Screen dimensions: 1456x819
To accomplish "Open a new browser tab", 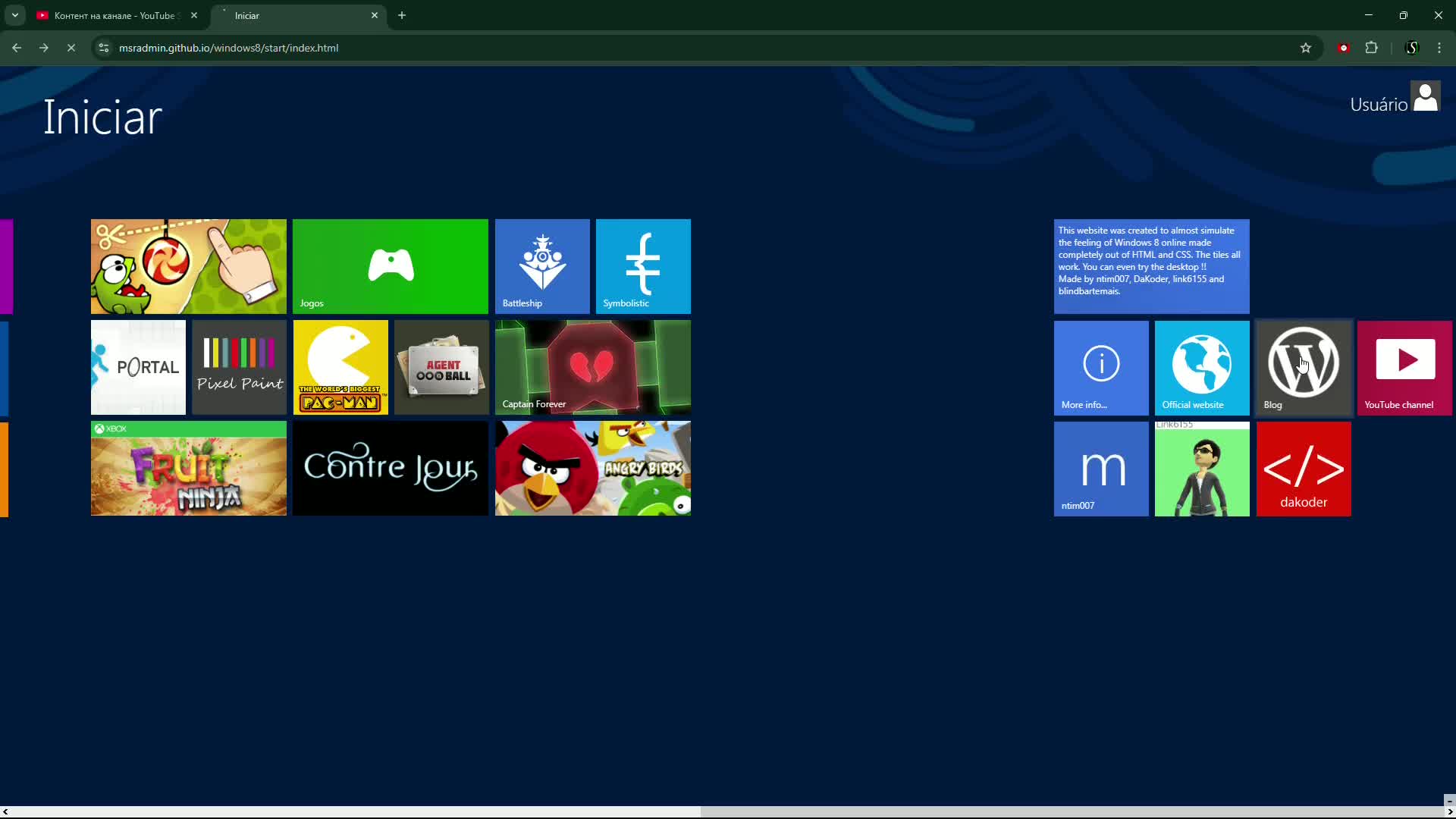I will pyautogui.click(x=402, y=15).
